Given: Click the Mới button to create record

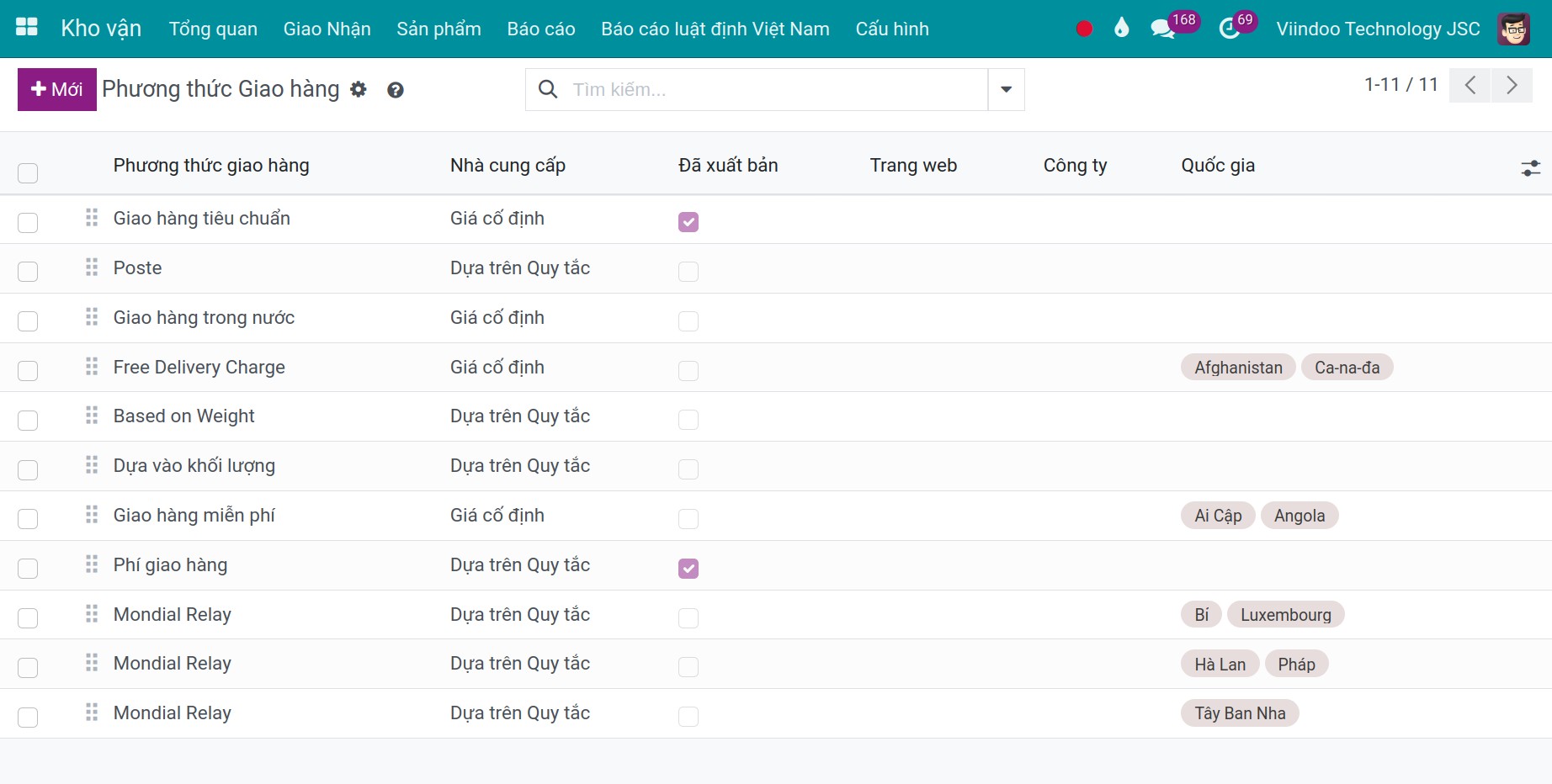Looking at the screenshot, I should point(57,89).
